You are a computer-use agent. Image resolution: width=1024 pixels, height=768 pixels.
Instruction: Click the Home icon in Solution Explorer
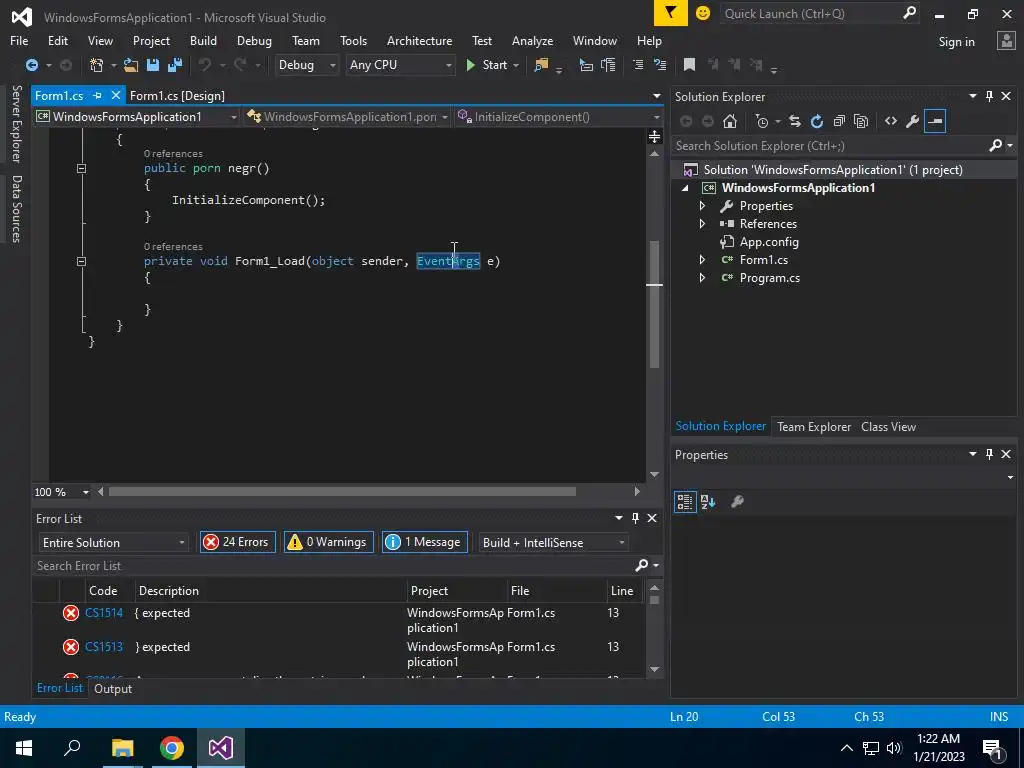[x=730, y=121]
